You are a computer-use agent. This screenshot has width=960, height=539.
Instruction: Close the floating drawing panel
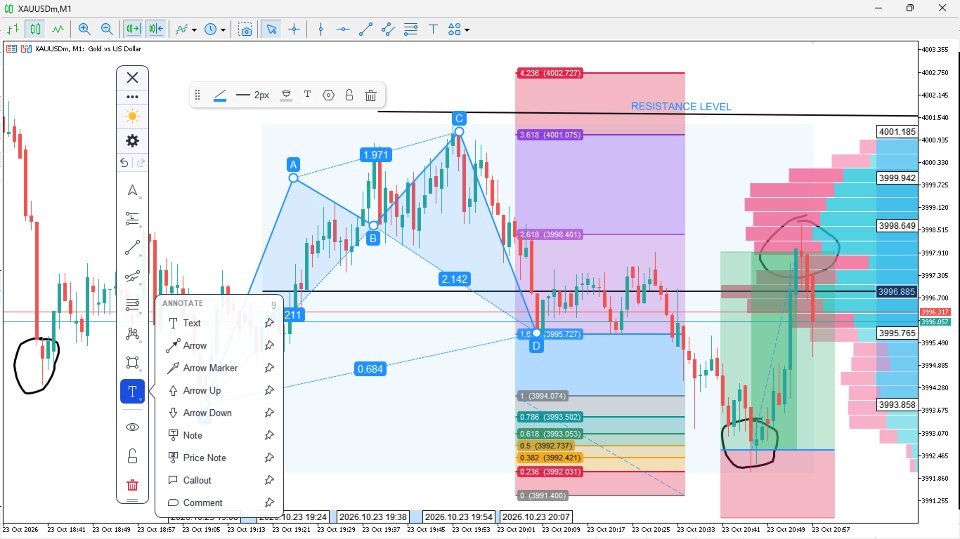(x=132, y=78)
